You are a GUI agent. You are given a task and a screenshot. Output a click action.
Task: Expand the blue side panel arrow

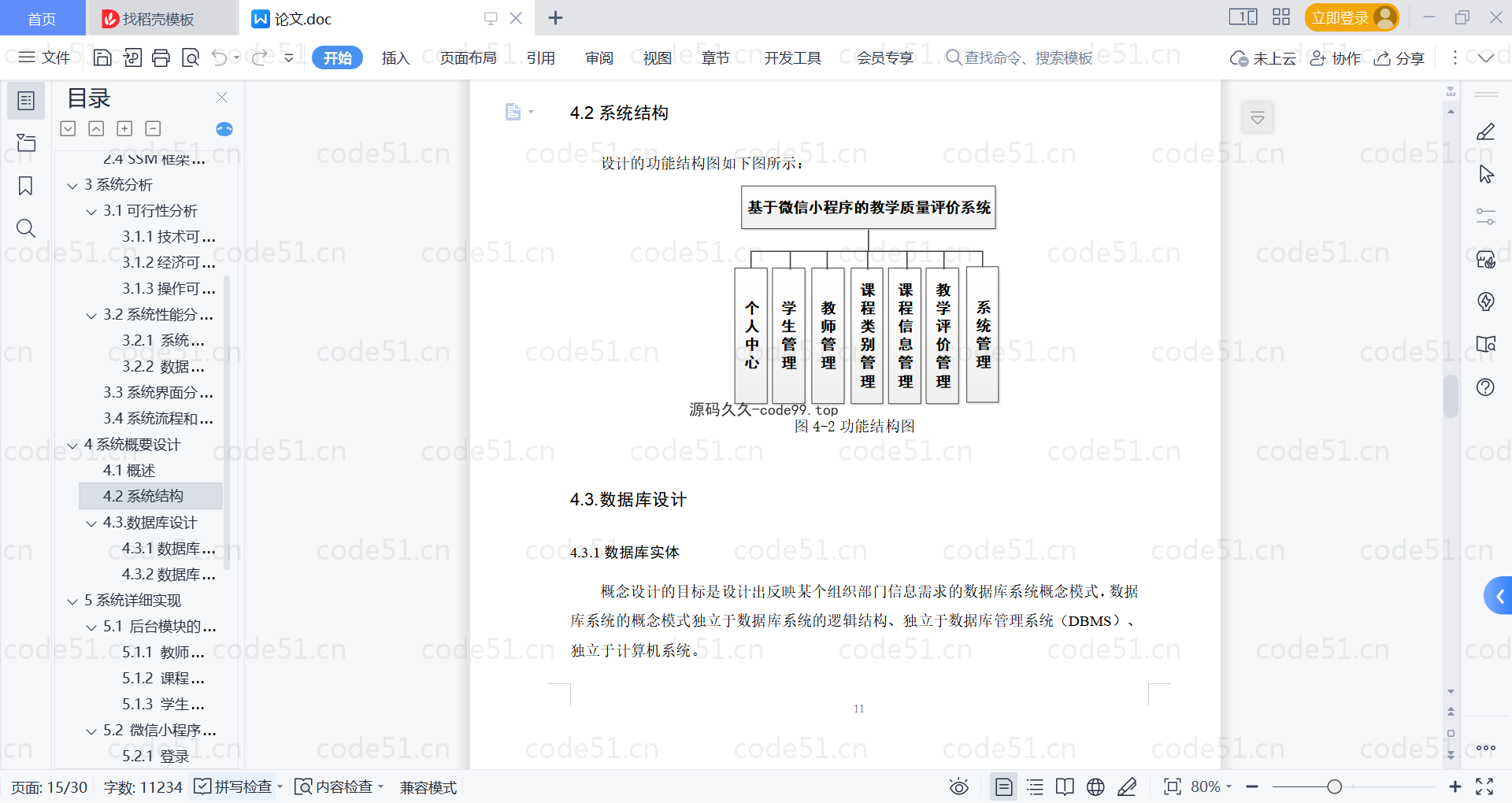(1499, 596)
